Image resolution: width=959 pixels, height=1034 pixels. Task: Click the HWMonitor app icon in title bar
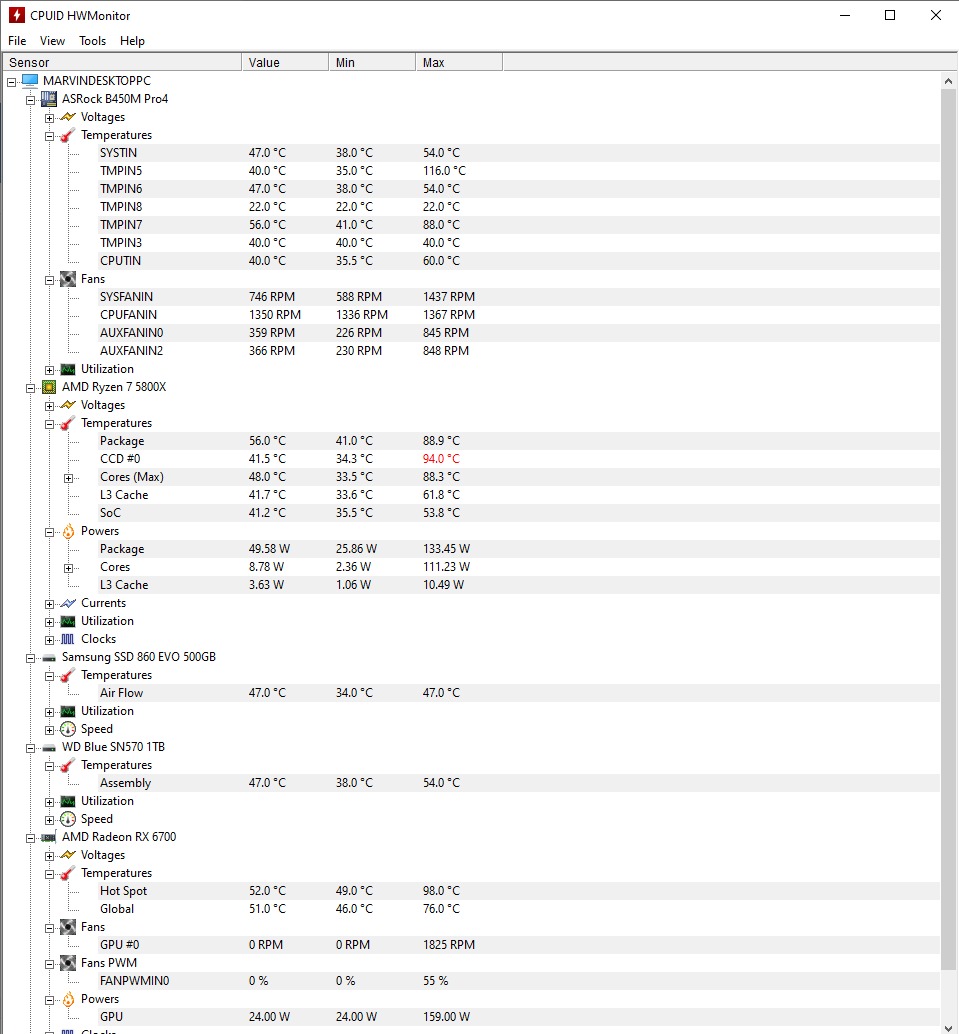(x=16, y=15)
